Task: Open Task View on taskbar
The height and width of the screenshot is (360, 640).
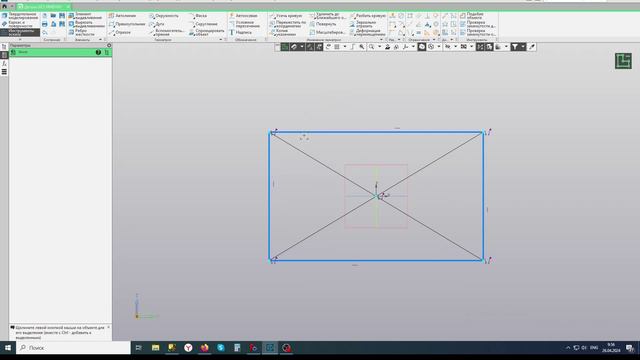Action: [139, 348]
